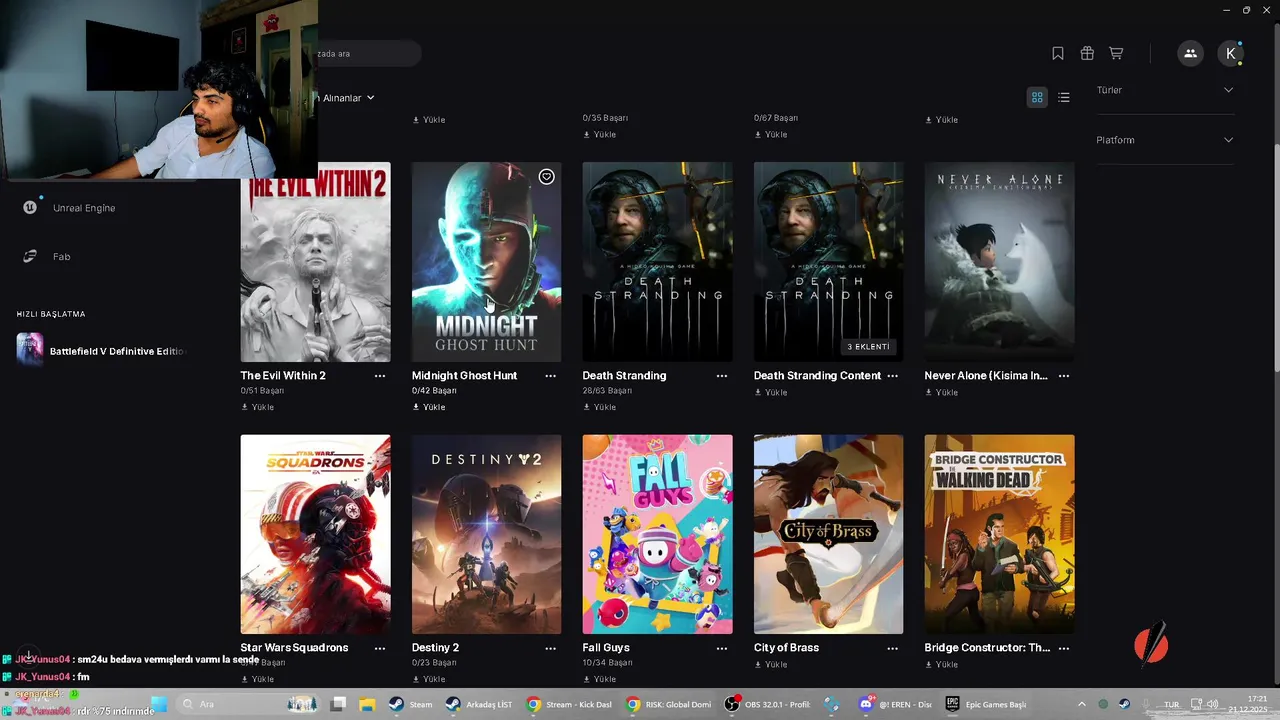
Task: Open the wishlist bookmark icon
Action: [x=1058, y=53]
